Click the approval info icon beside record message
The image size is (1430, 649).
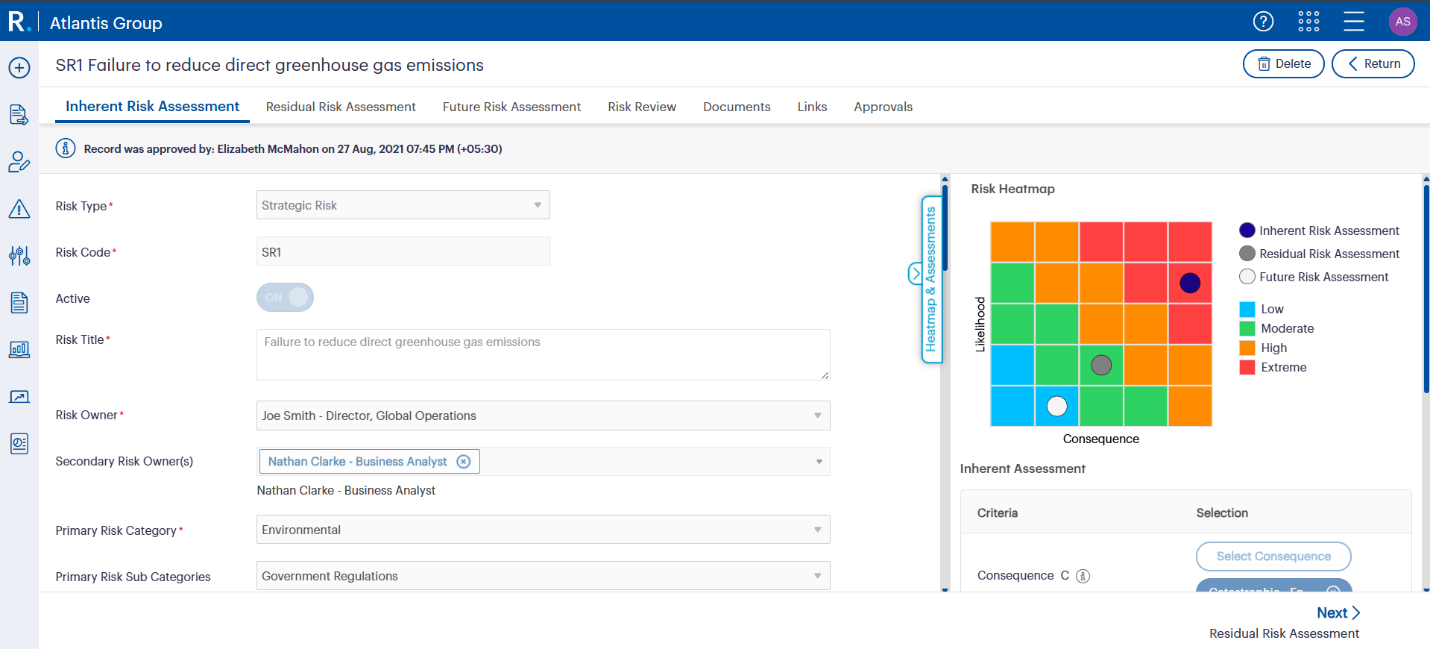[67, 149]
